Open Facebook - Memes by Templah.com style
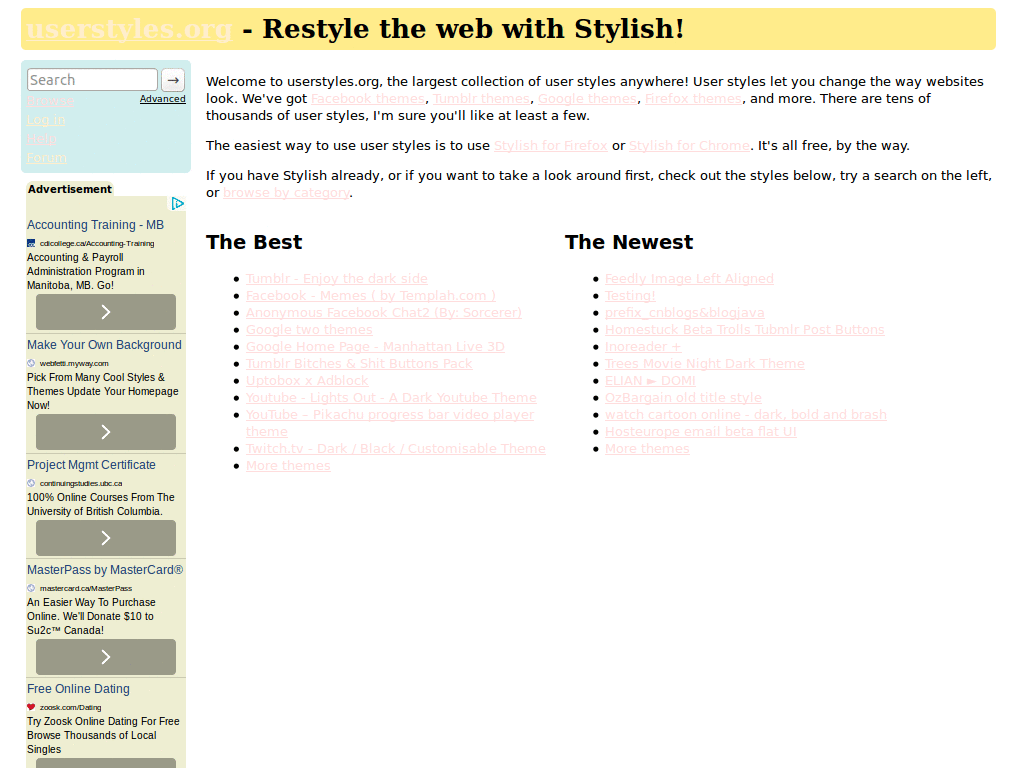Image resolution: width=1024 pixels, height=768 pixels. [x=371, y=296]
